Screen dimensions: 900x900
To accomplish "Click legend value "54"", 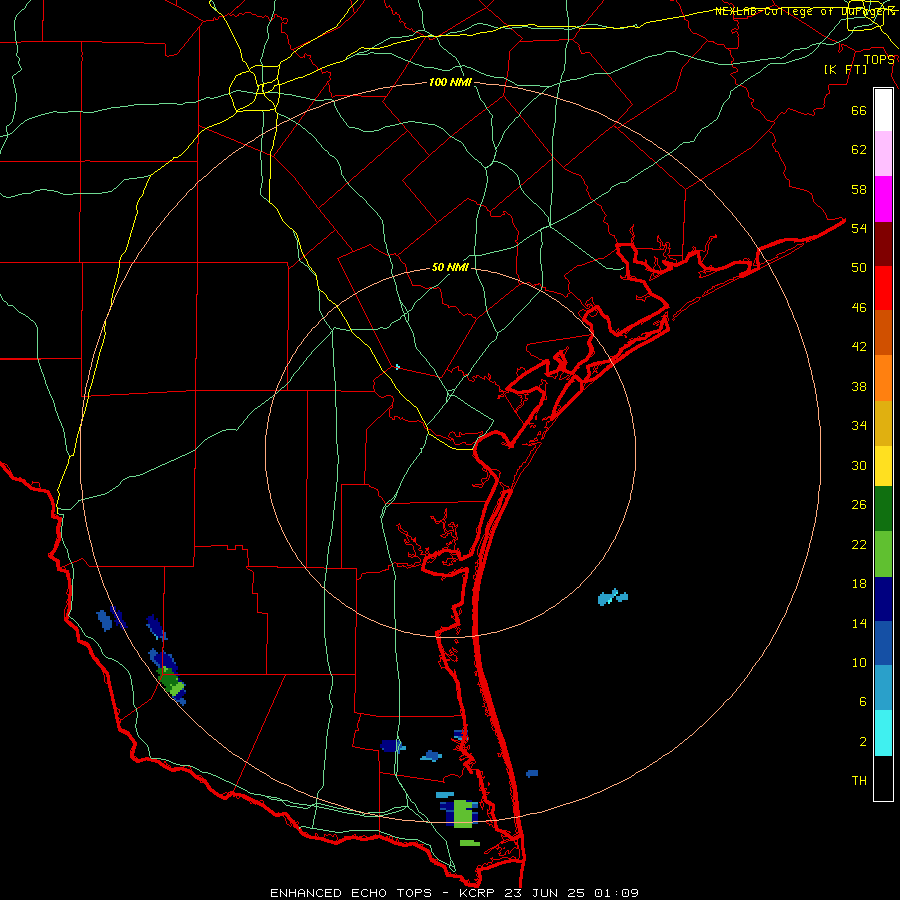I will (x=859, y=228).
